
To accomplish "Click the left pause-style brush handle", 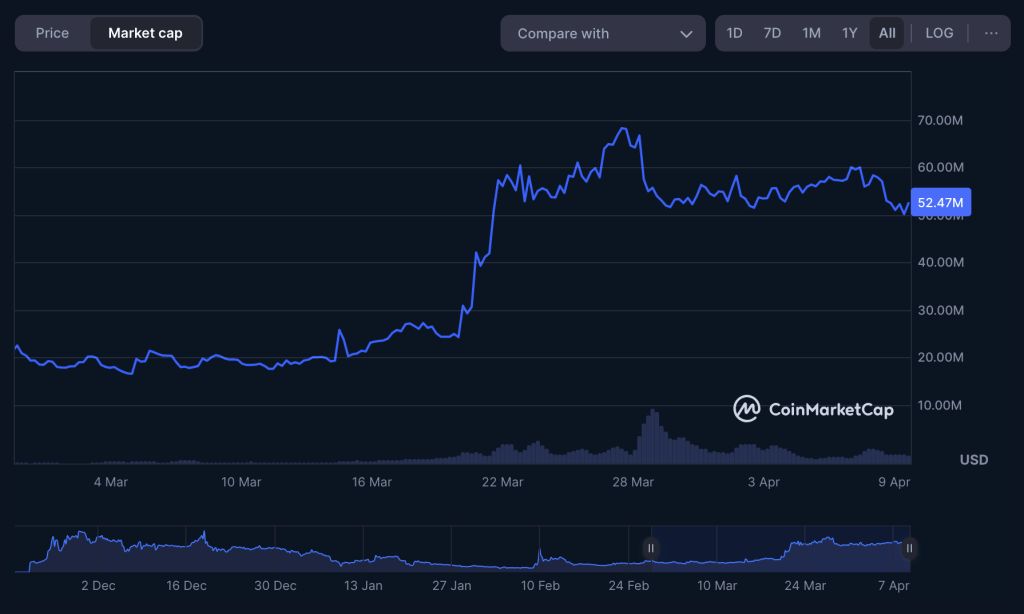I will coord(651,548).
